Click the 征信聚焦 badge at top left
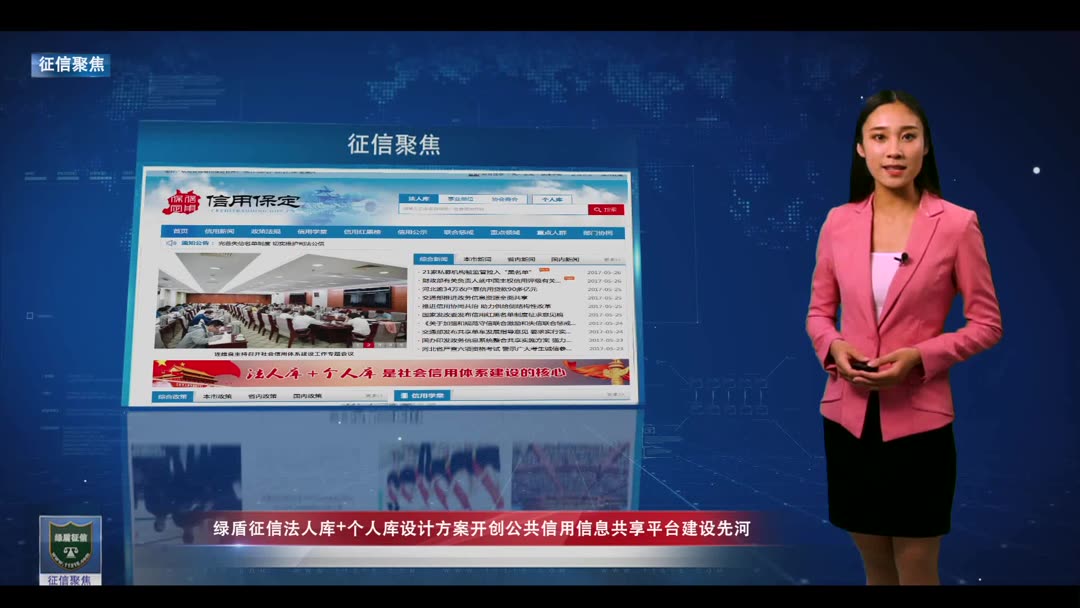The image size is (1080, 608). coord(72,64)
